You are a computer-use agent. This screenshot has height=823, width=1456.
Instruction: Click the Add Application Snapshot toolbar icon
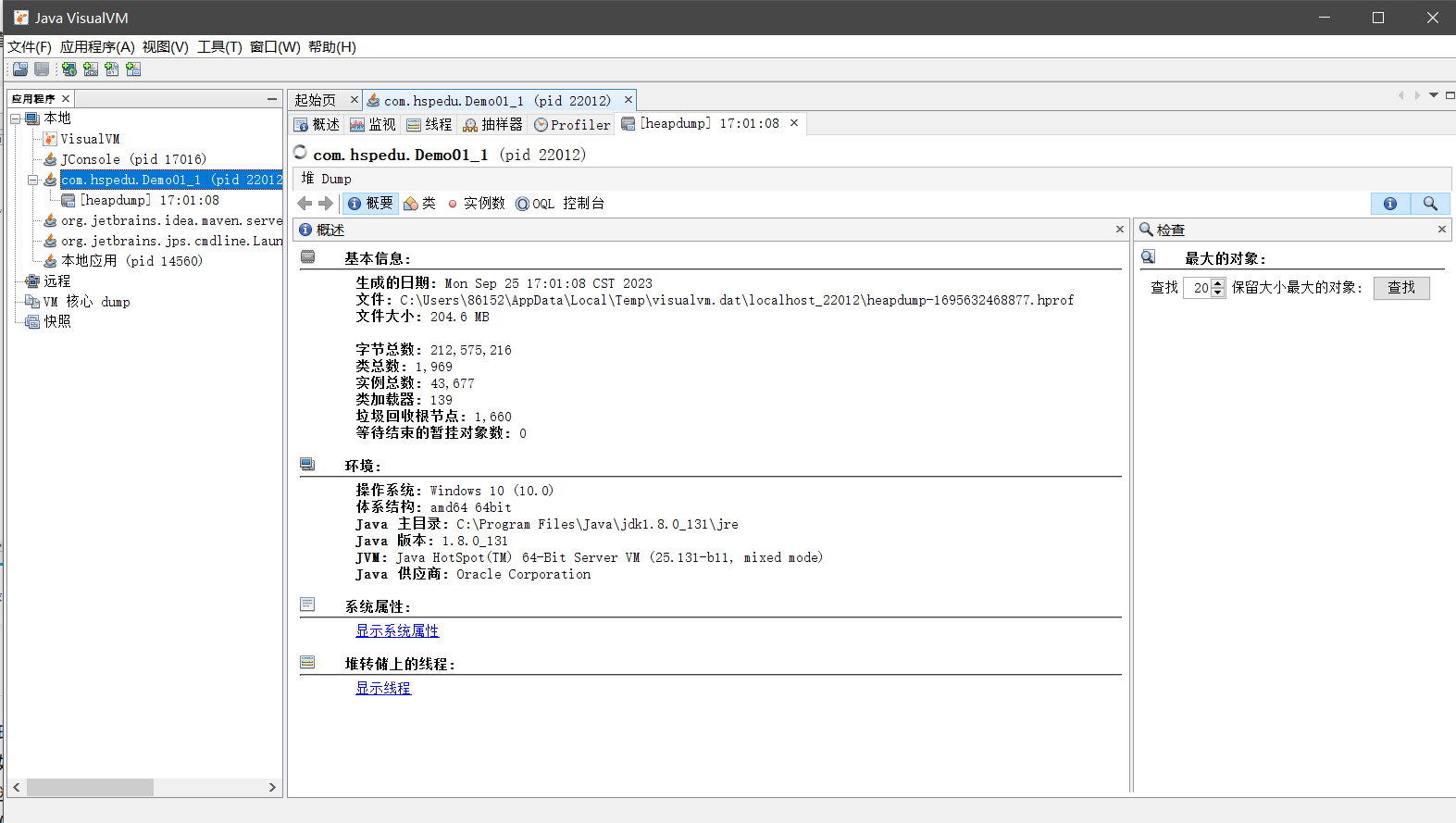(133, 69)
